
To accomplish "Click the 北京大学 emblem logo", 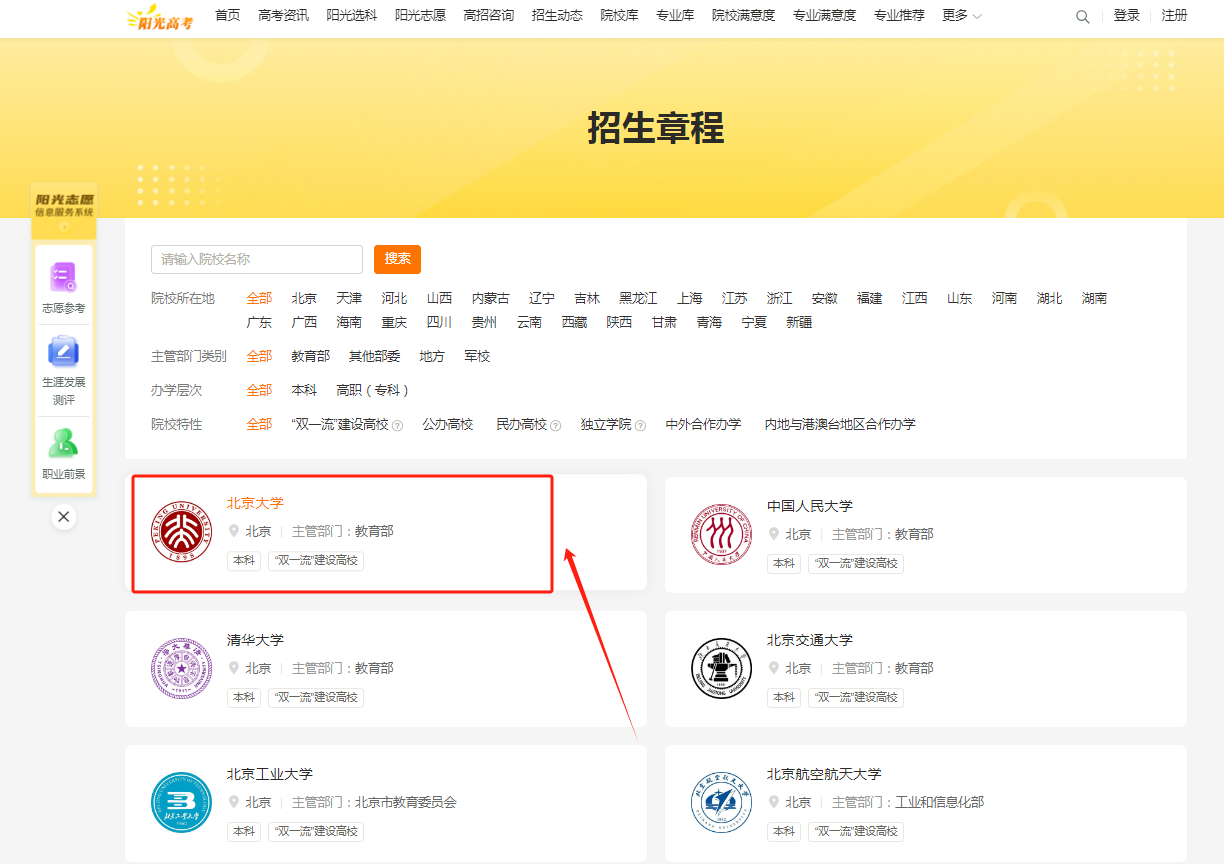I will coord(181,531).
